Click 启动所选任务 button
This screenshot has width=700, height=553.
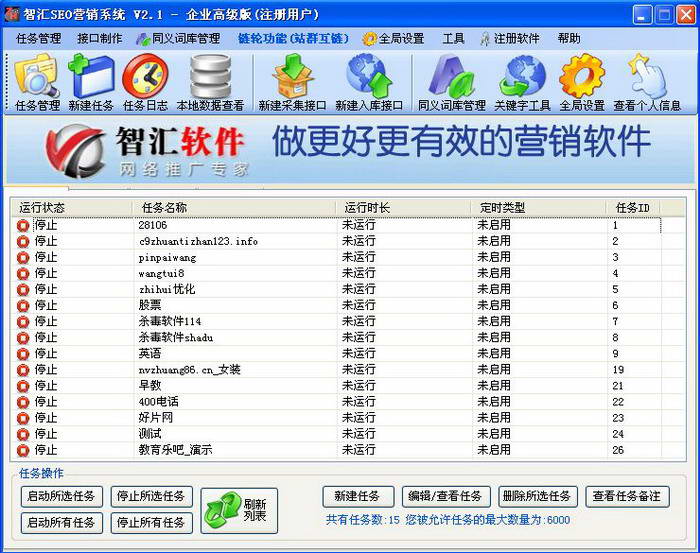point(62,496)
